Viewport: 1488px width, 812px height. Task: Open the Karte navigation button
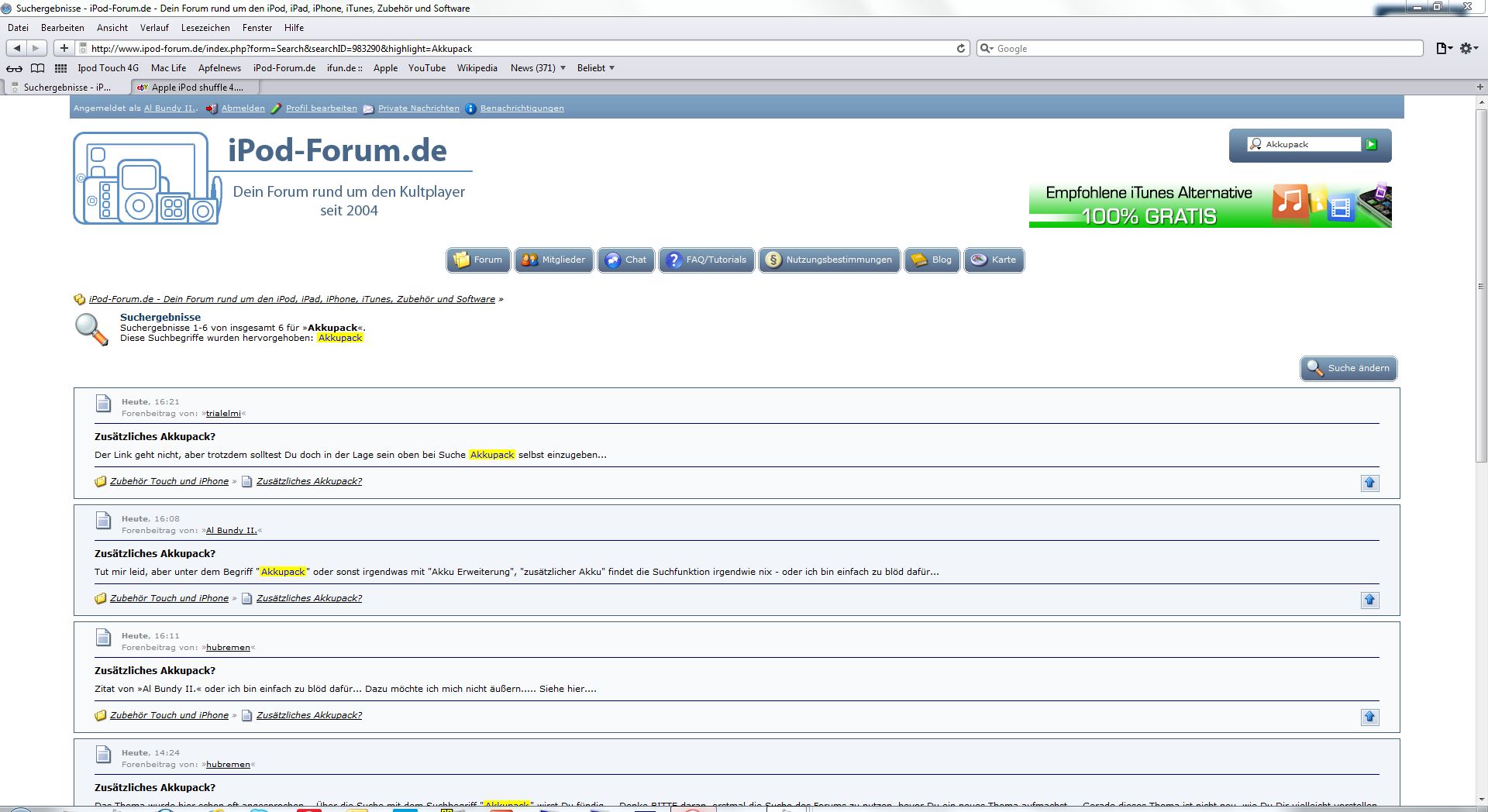(994, 260)
